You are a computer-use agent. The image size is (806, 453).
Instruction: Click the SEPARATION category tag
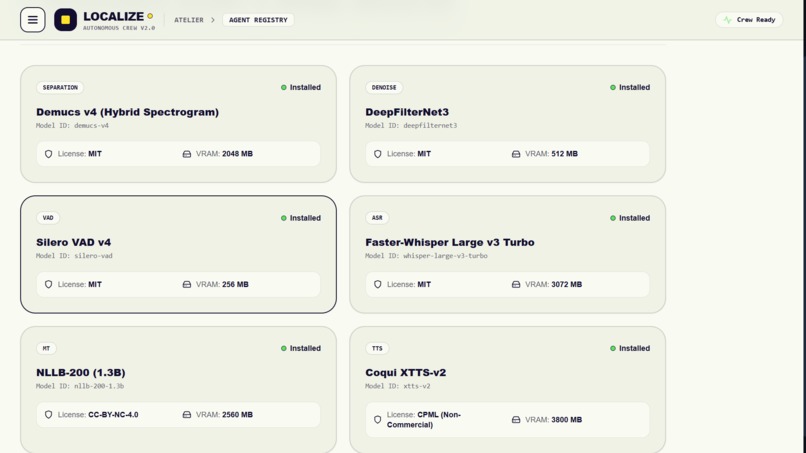click(x=60, y=87)
